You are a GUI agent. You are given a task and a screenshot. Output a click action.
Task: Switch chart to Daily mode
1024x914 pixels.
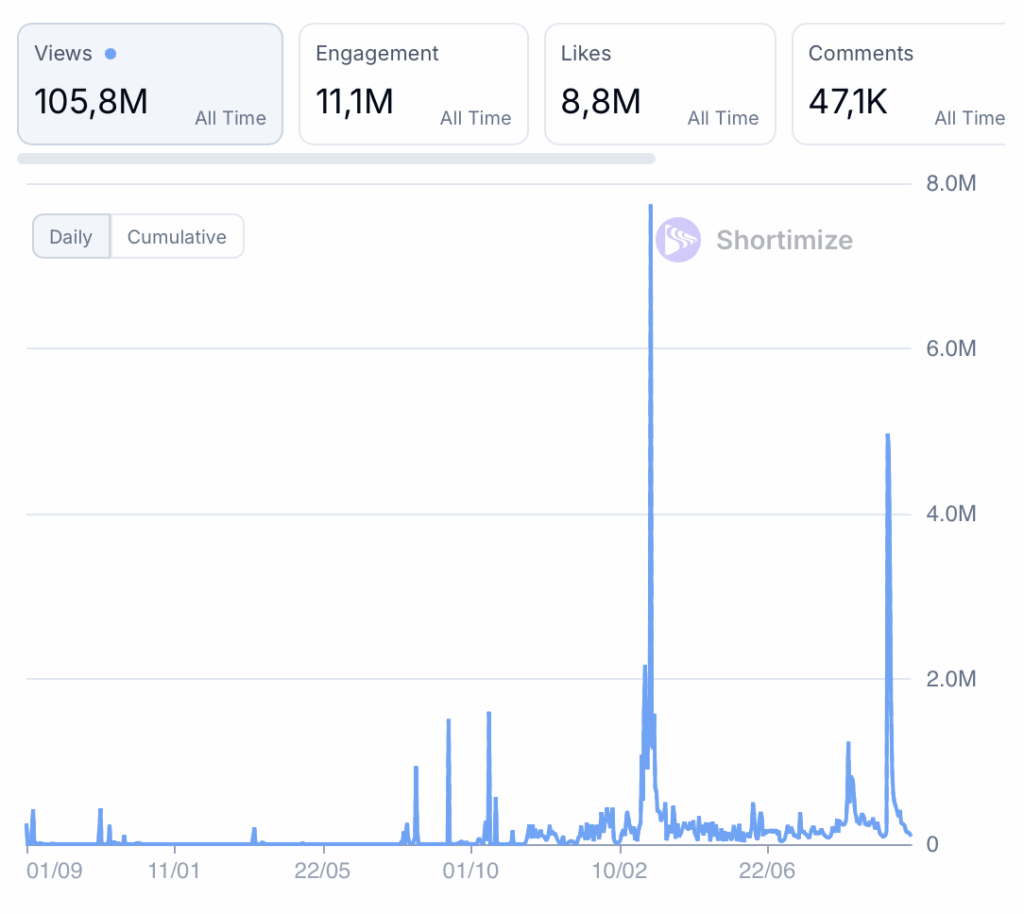click(71, 237)
